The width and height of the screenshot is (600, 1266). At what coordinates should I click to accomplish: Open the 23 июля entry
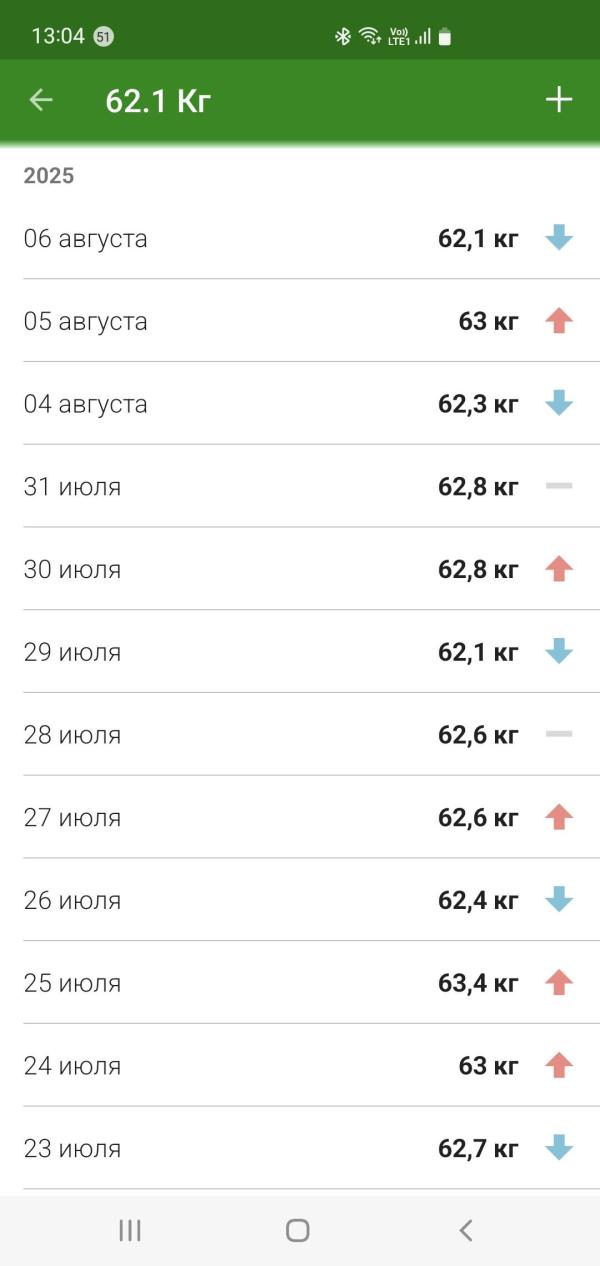(x=300, y=1148)
